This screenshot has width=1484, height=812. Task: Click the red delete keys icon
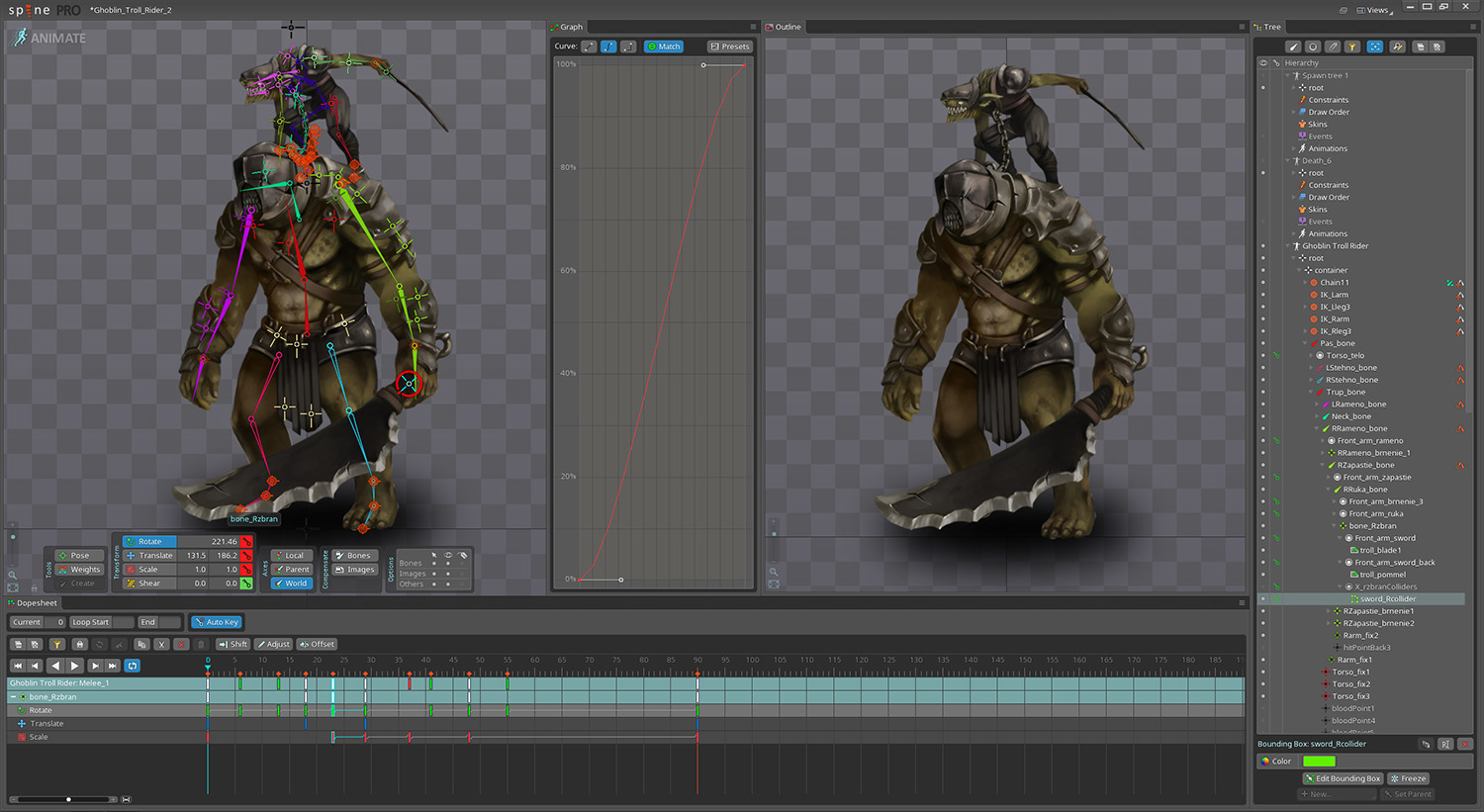(181, 644)
